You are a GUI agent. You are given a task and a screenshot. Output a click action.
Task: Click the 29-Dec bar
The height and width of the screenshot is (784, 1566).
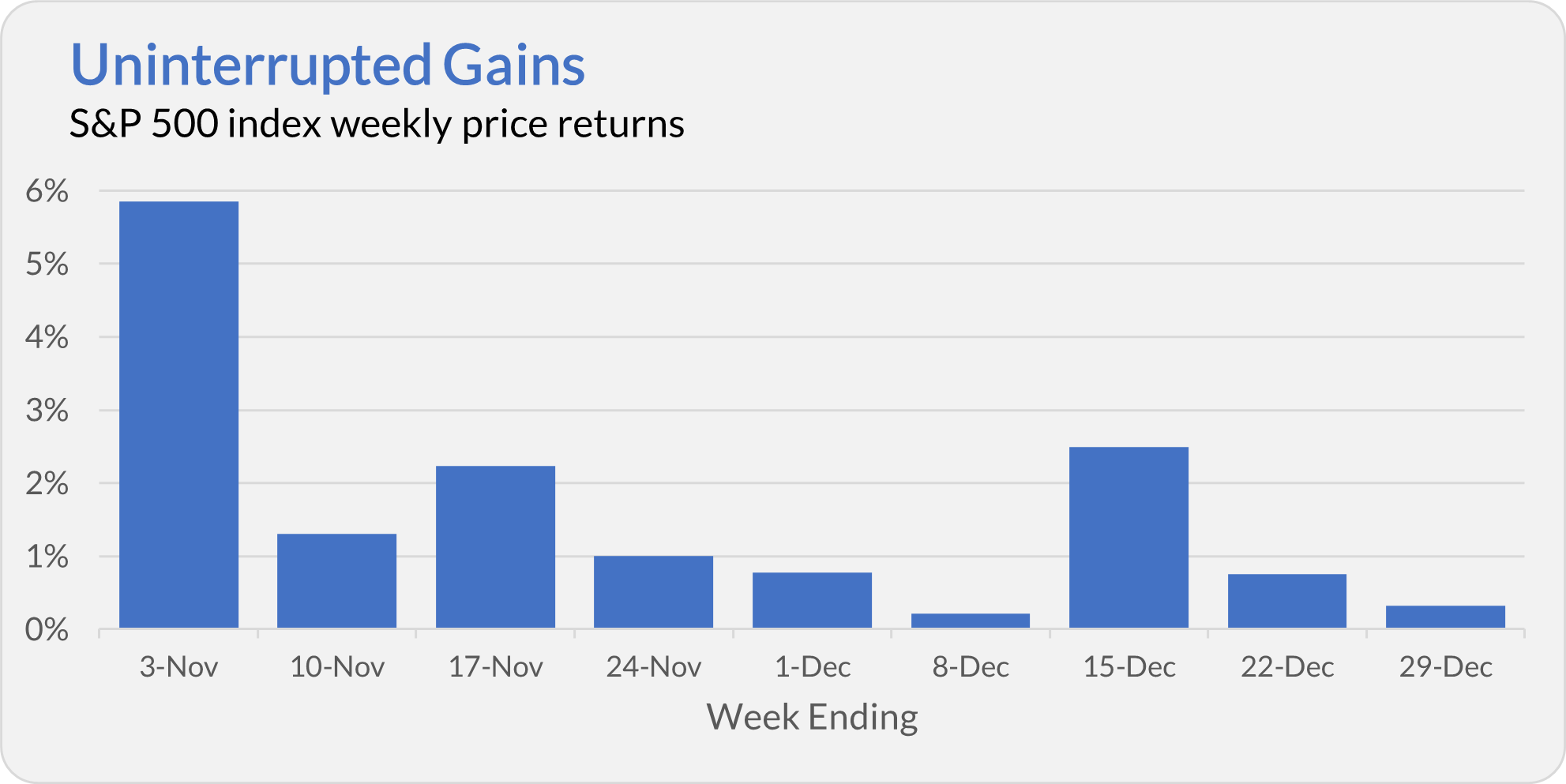(x=1445, y=617)
